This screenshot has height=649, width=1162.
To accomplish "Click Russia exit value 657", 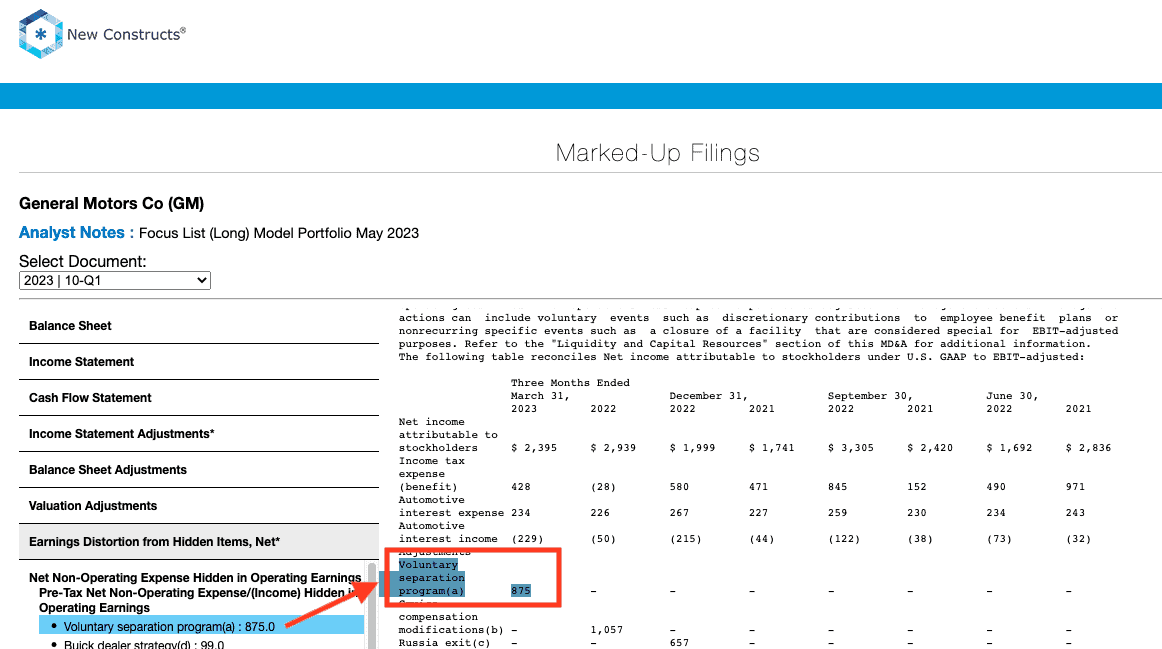I will pos(680,643).
